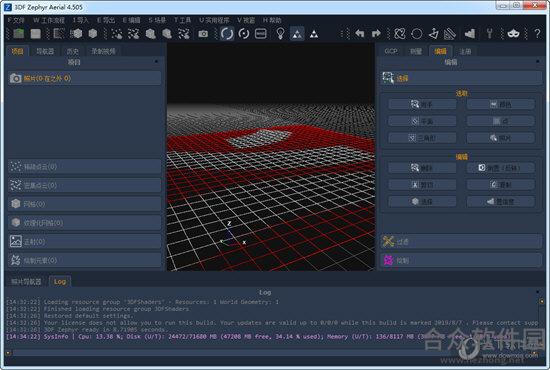Expand the 密集点云(0) row

(x=85, y=185)
